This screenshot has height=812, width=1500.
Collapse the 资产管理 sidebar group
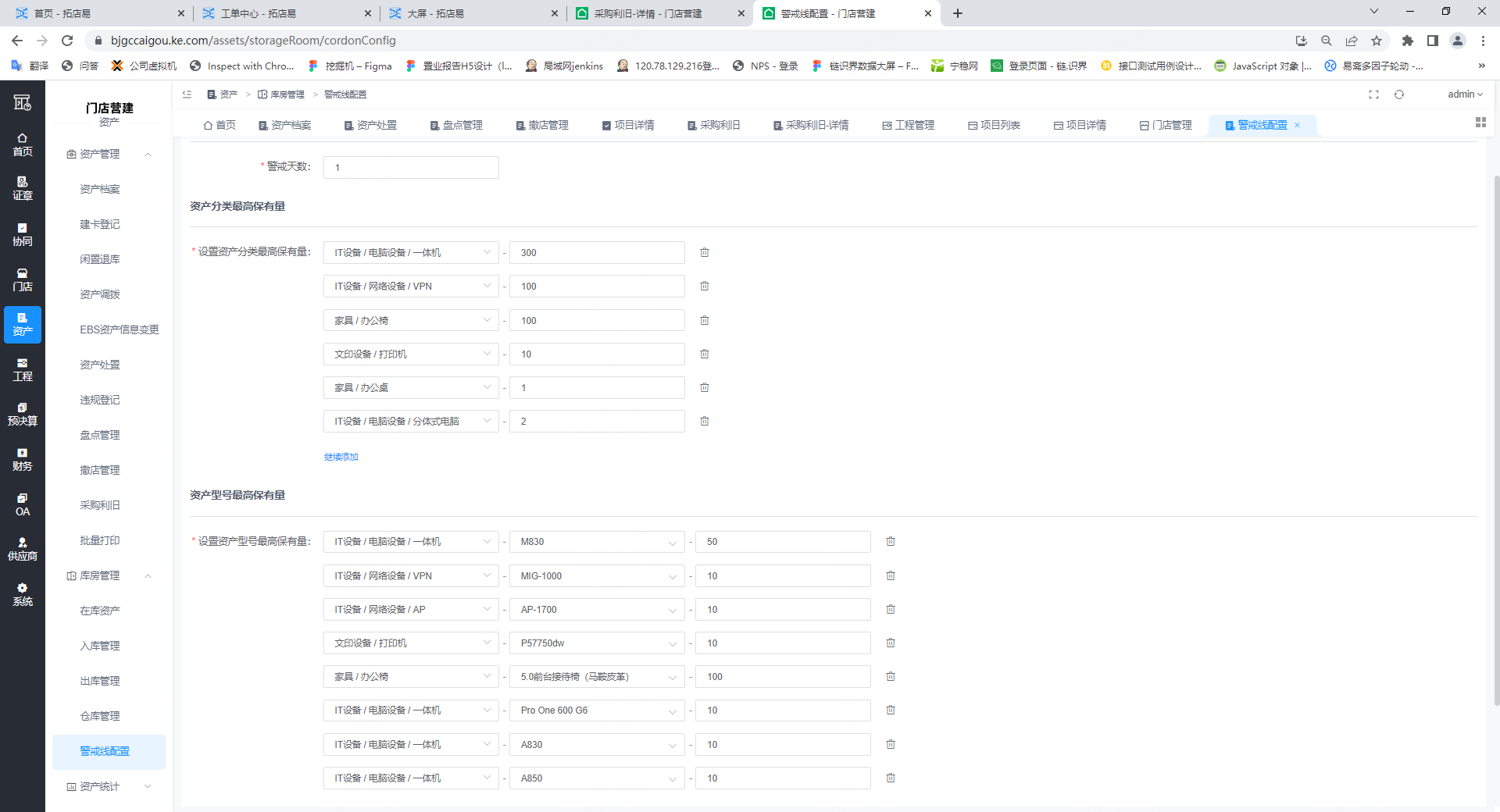148,155
